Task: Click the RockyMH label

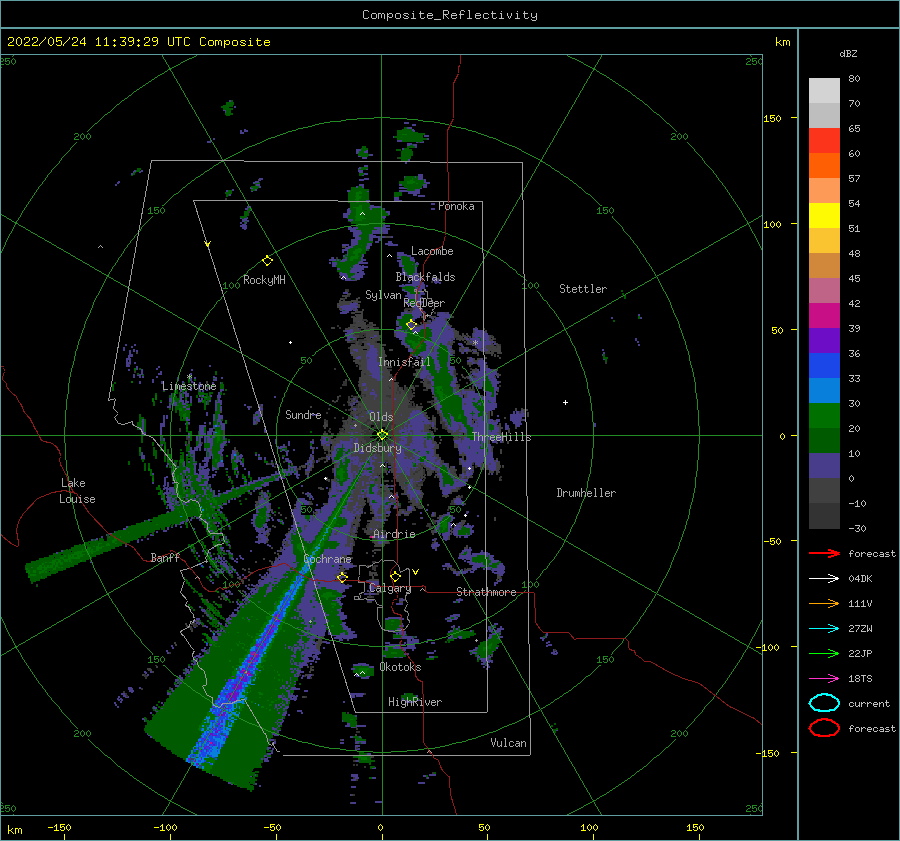Action: [x=264, y=280]
